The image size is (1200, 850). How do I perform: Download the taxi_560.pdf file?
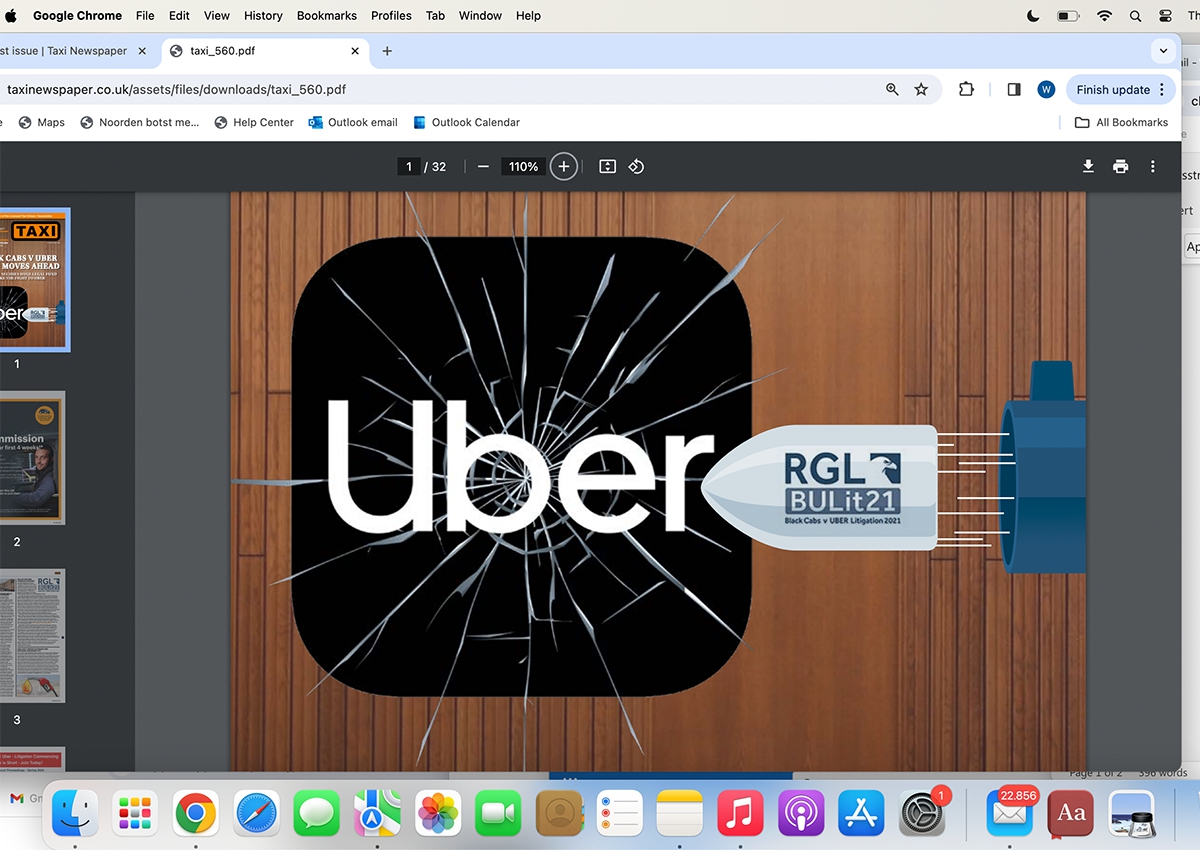(1088, 167)
